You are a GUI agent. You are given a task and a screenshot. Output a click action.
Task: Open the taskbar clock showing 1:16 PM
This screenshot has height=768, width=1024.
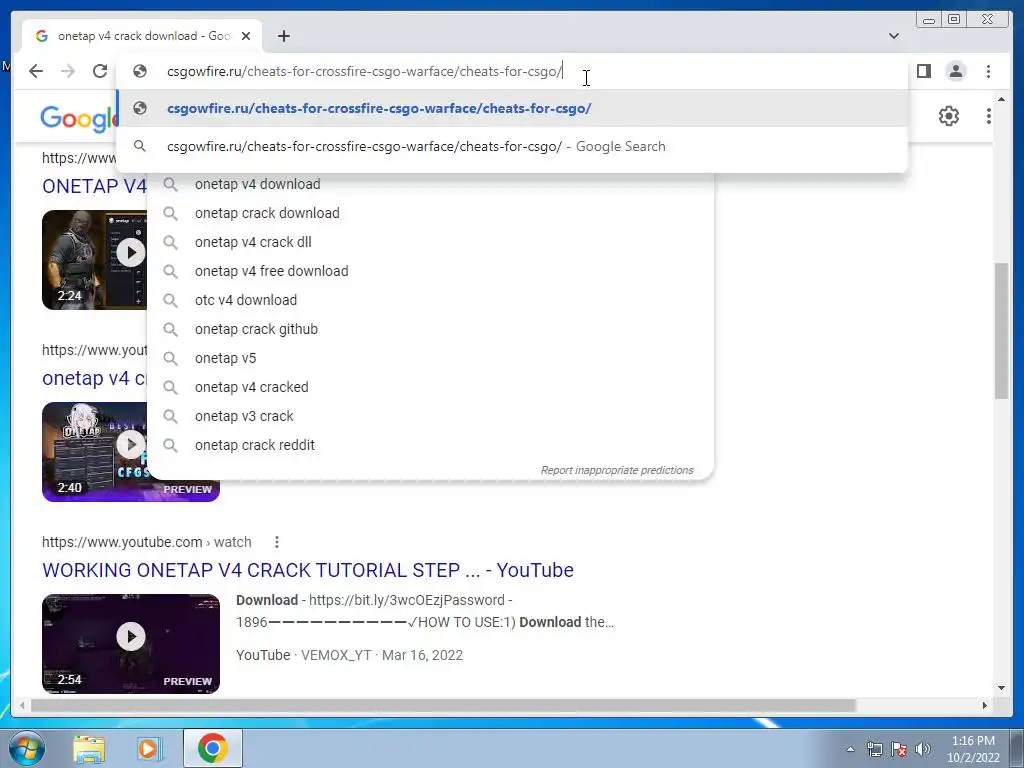[x=973, y=749]
